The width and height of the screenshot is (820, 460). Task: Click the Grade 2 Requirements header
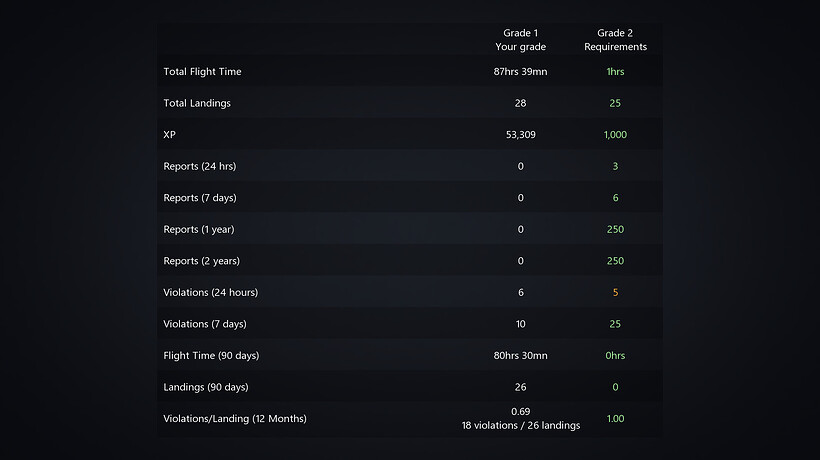(x=615, y=40)
